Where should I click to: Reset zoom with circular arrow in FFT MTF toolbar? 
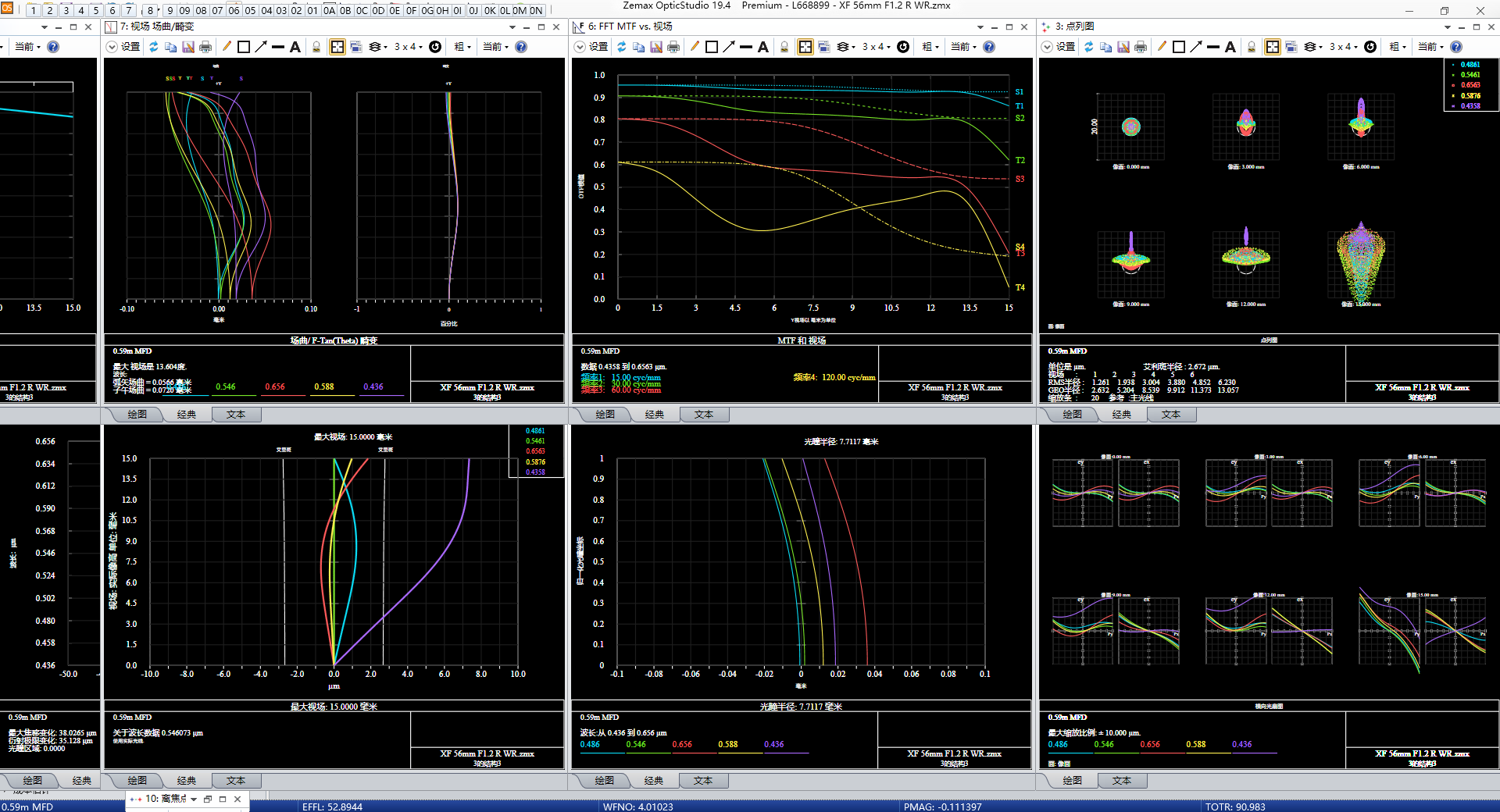click(x=903, y=47)
